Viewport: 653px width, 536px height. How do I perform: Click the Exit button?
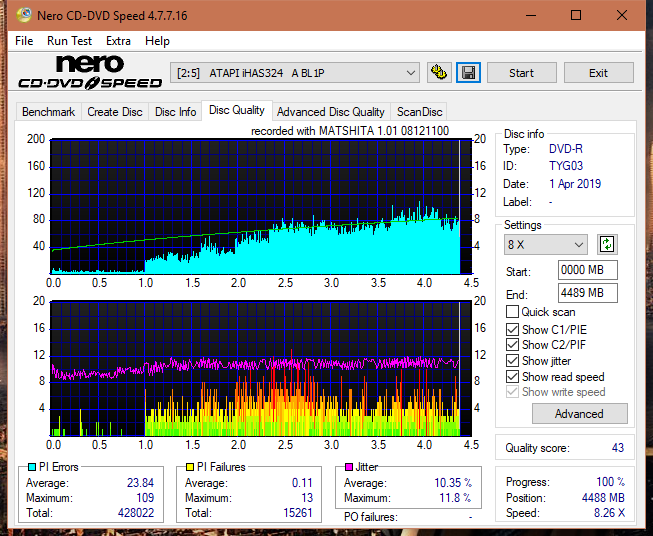tap(598, 73)
